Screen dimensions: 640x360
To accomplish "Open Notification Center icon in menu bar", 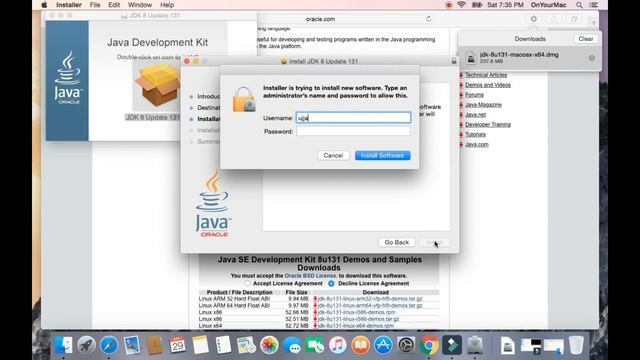I will 594,5.
